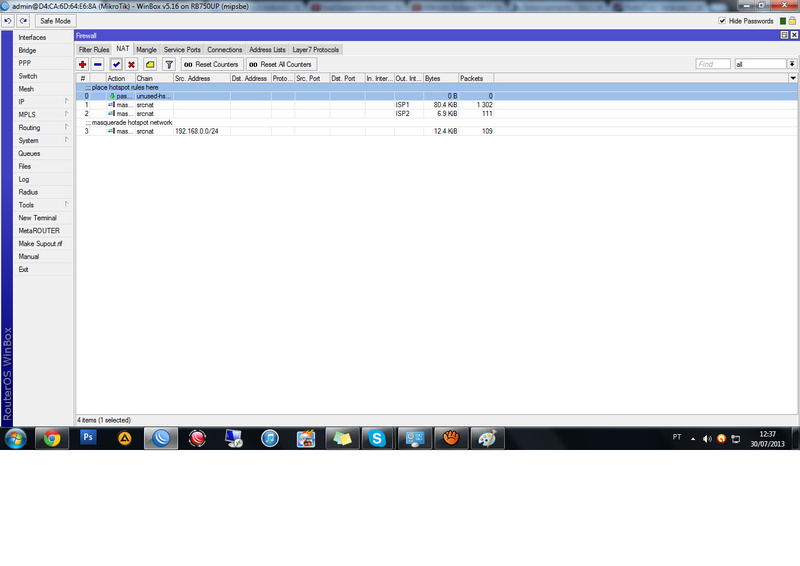The height and width of the screenshot is (566, 800).
Task: Open Google Chrome from taskbar
Action: pyautogui.click(x=52, y=438)
